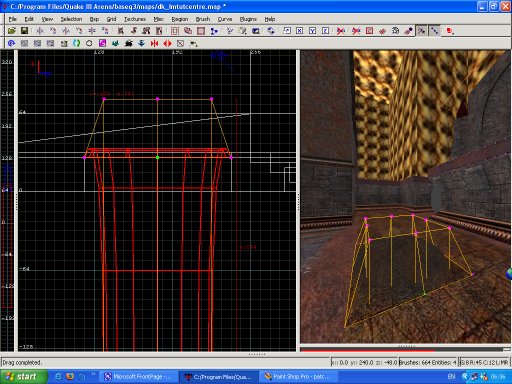Screen dimensions: 512x384
Task: Hollow the selected brush
Action: coord(201,31)
